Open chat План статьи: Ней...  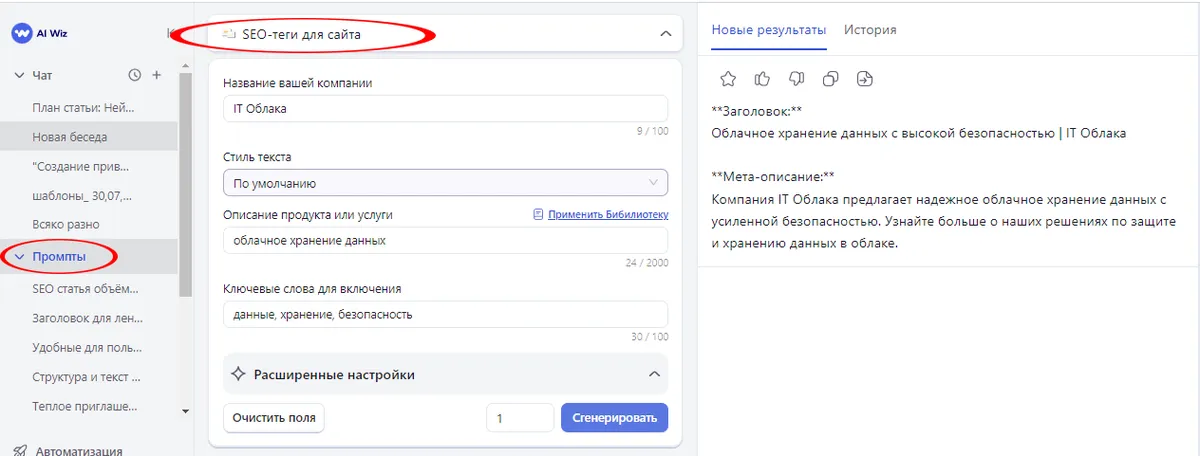click(x=83, y=107)
